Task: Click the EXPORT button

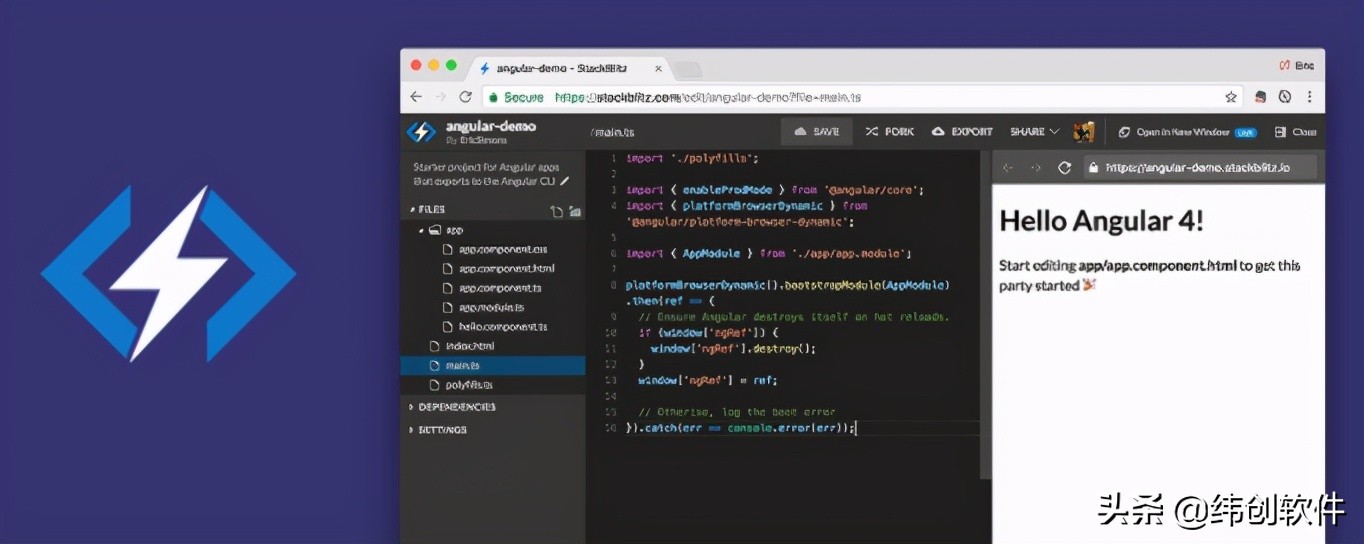Action: tap(962, 132)
